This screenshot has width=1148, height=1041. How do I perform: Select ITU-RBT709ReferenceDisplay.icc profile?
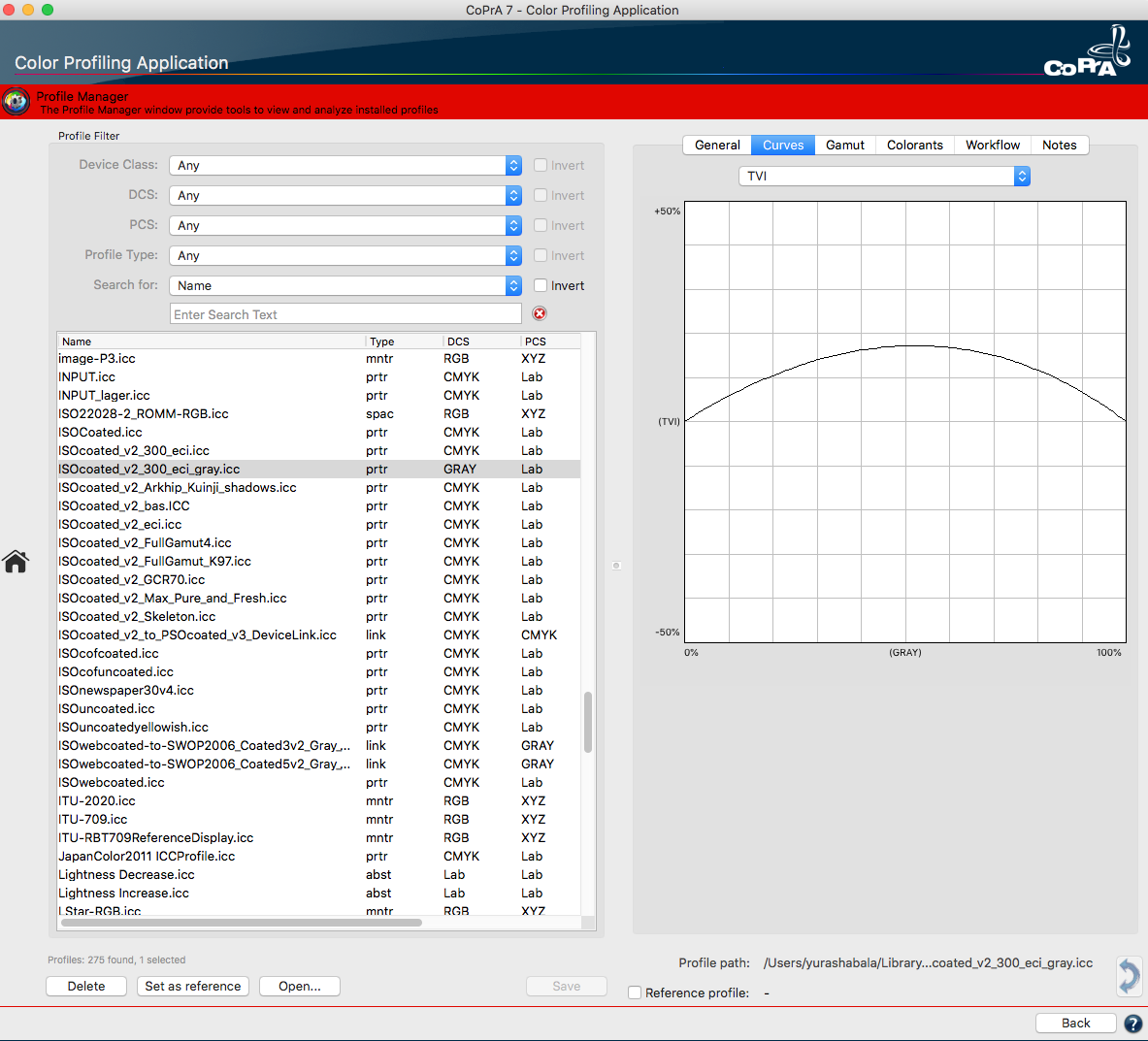tap(319, 837)
